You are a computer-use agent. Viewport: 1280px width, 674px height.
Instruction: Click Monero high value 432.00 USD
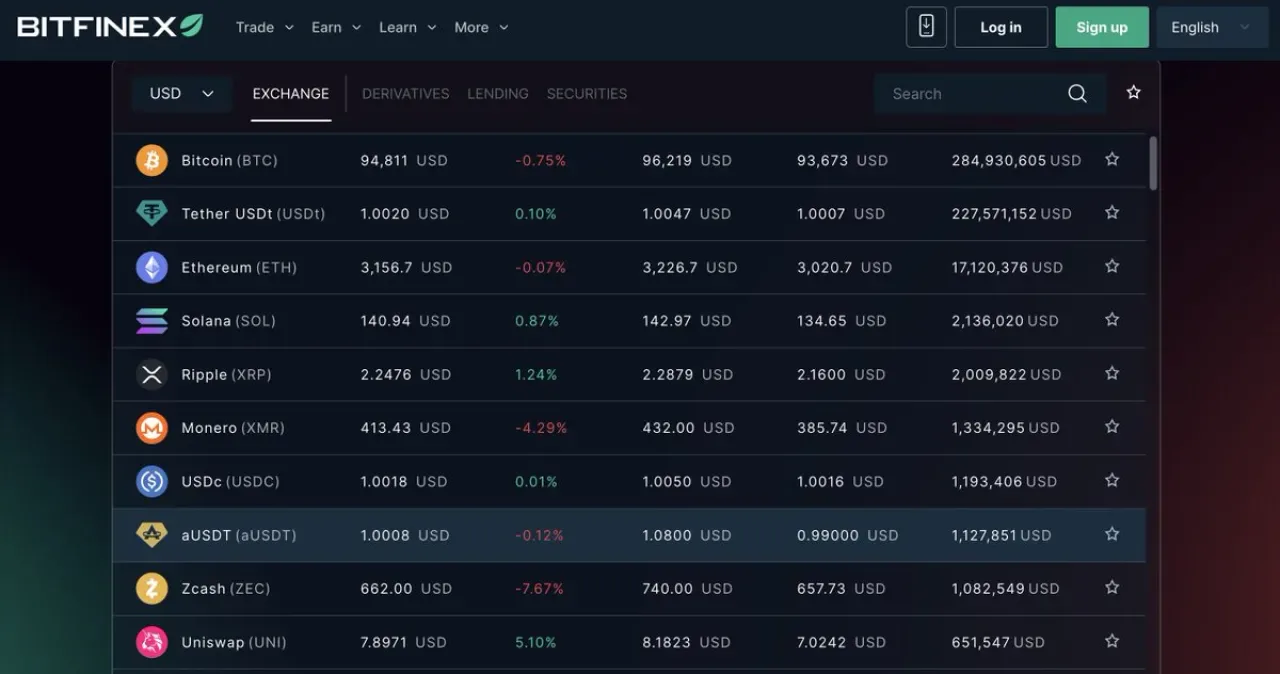[x=688, y=428]
